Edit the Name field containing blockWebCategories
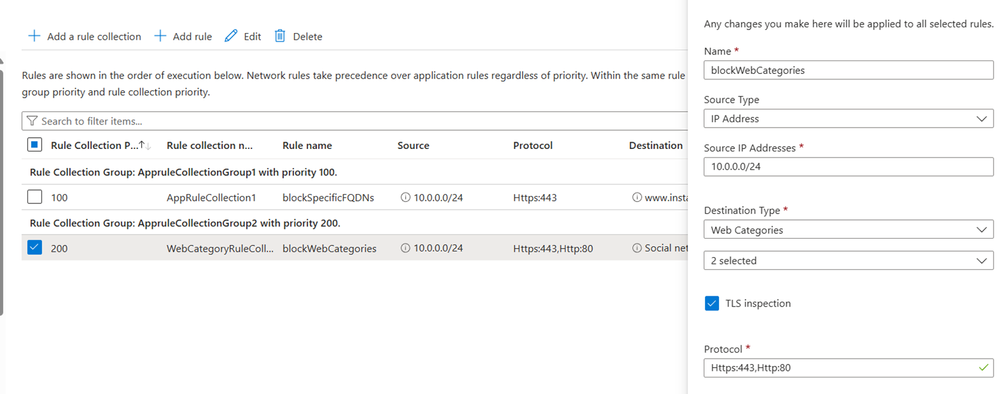The height and width of the screenshot is (394, 999). [849, 70]
